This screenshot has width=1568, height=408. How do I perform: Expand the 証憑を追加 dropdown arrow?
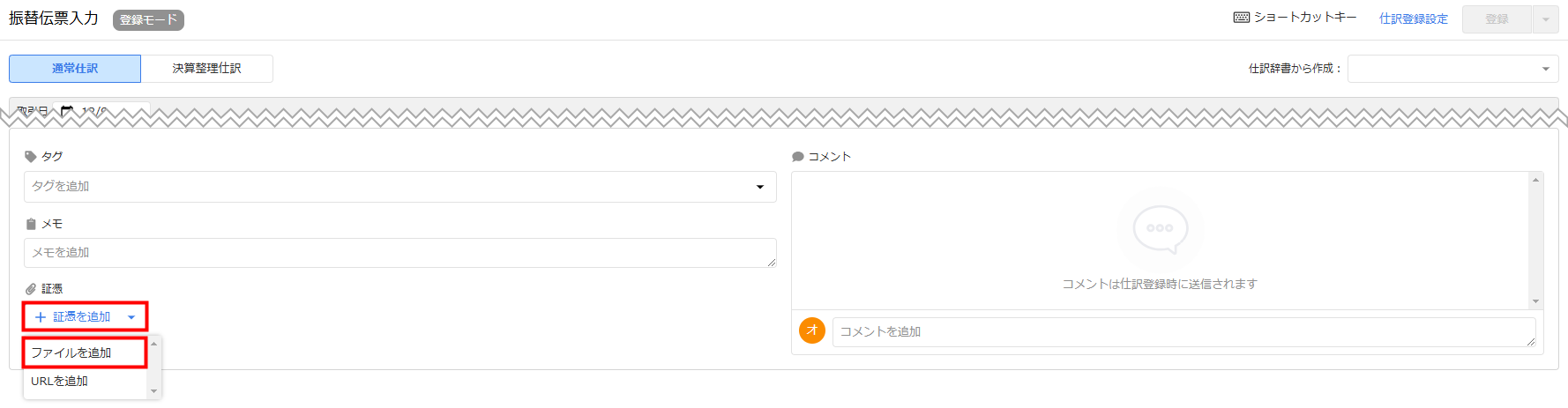[x=131, y=317]
